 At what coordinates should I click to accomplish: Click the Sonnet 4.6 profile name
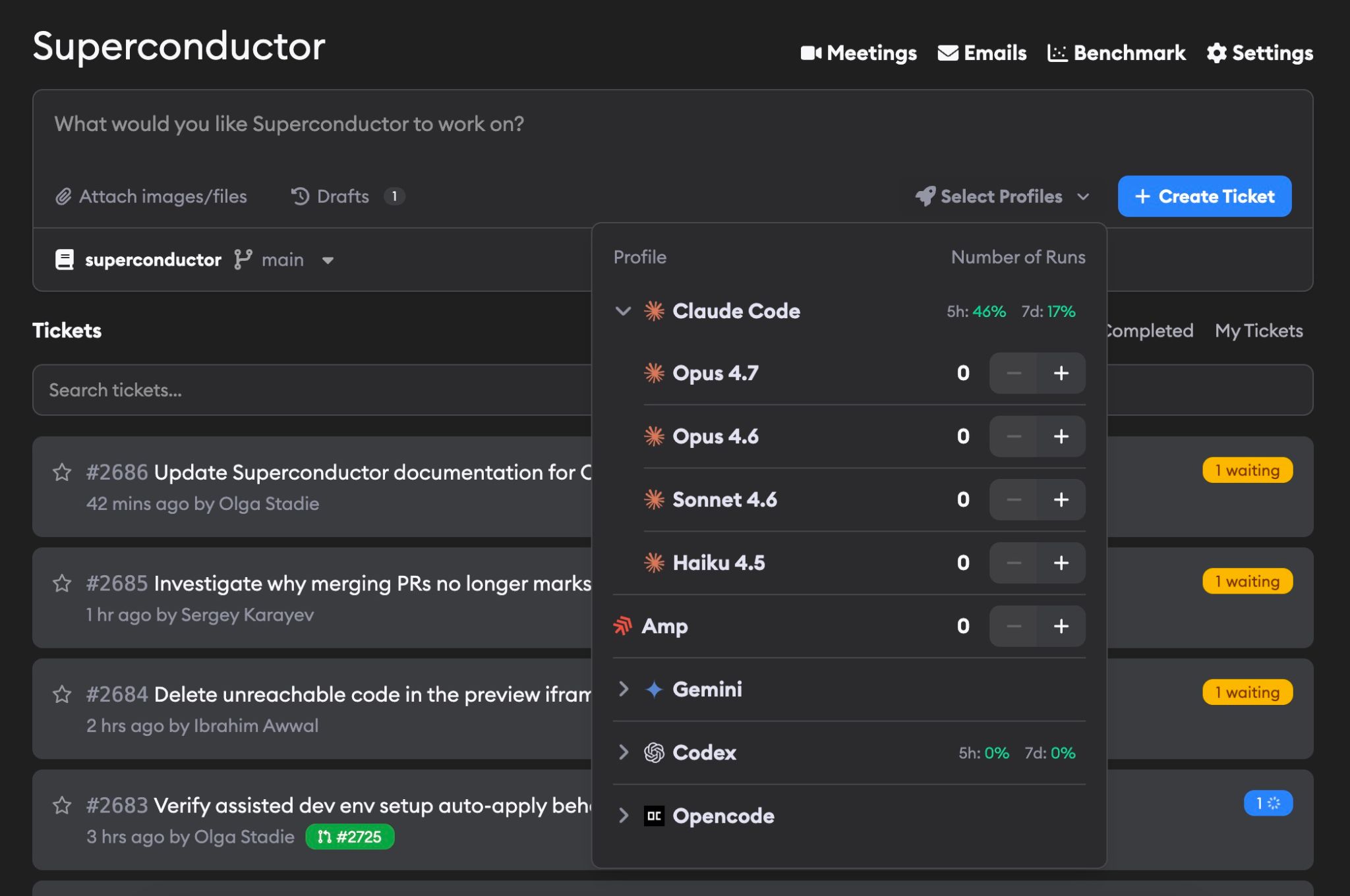tap(724, 499)
